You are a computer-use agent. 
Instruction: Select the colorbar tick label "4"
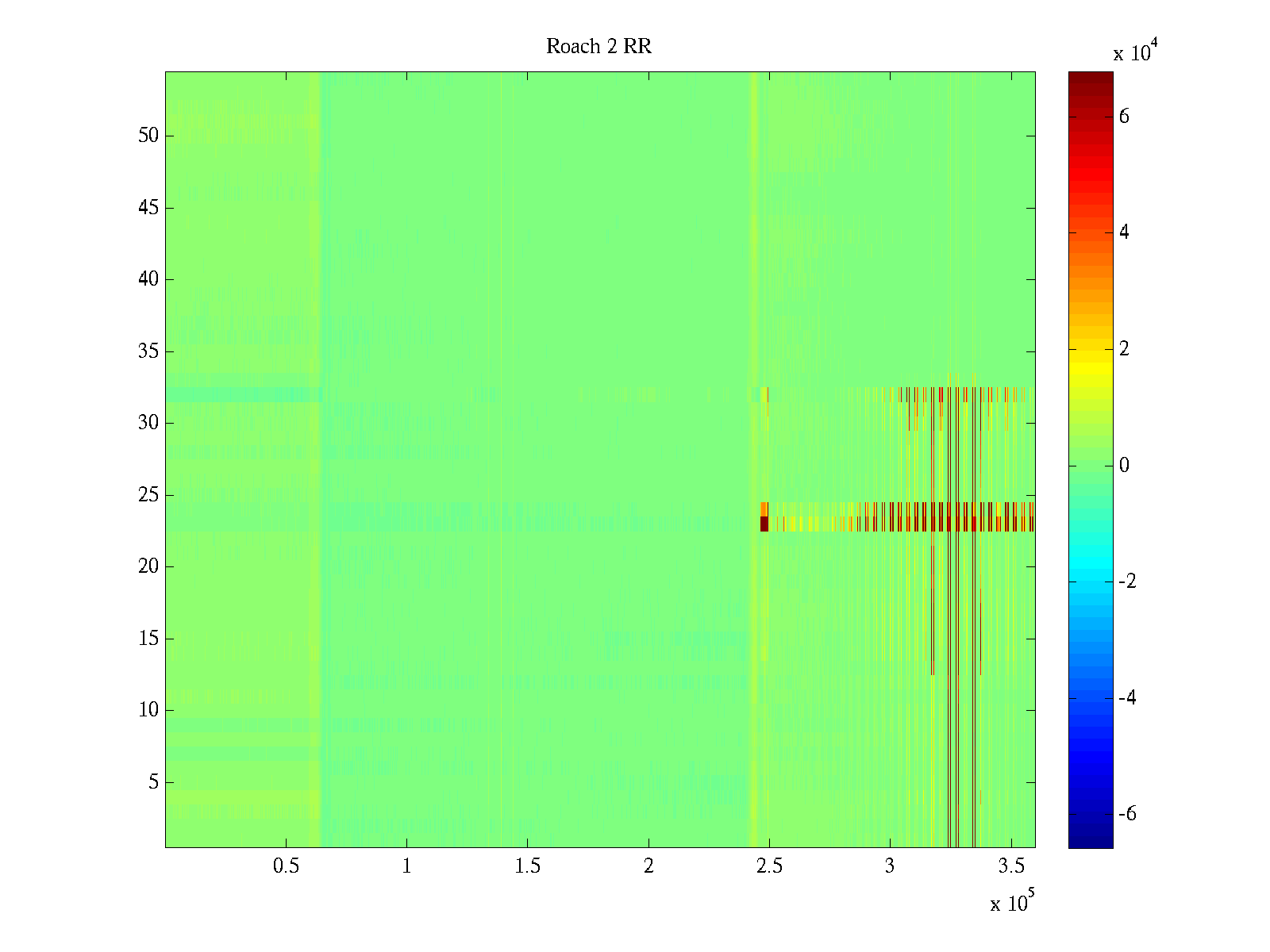pyautogui.click(x=1124, y=232)
